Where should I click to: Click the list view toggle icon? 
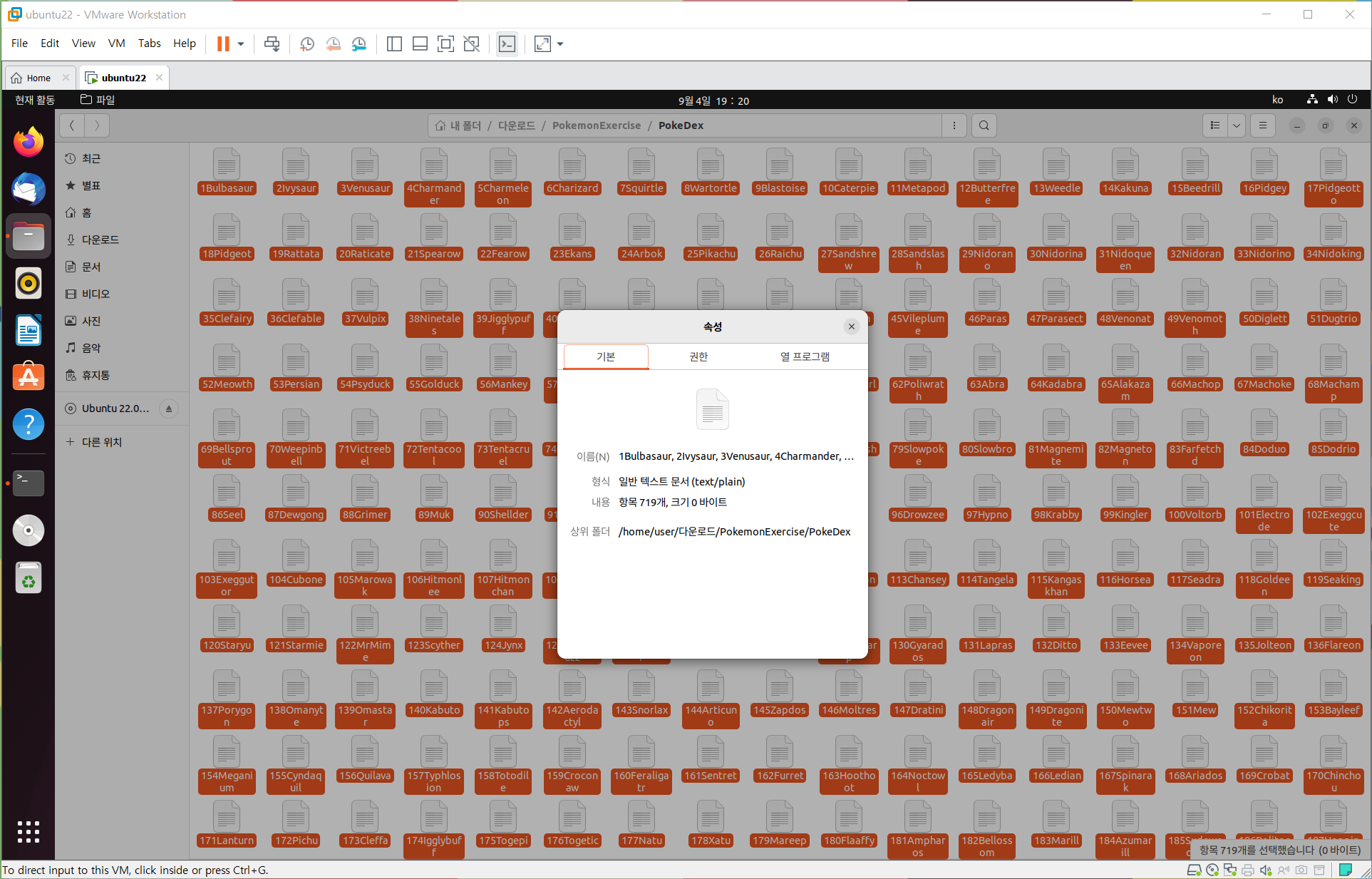(1215, 125)
